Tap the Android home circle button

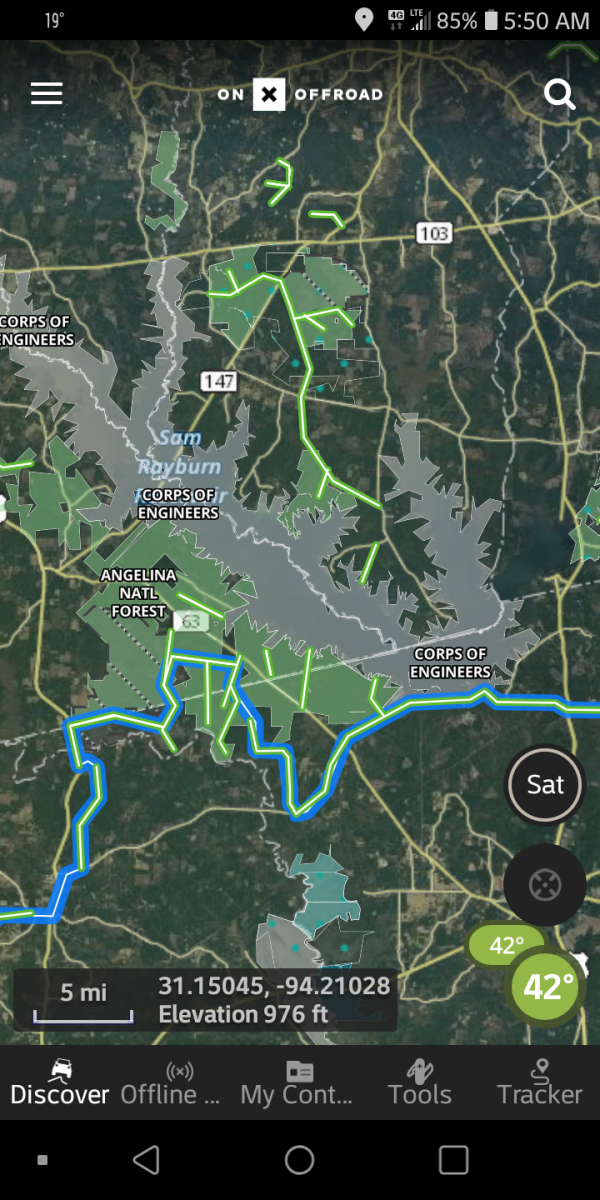(300, 1160)
